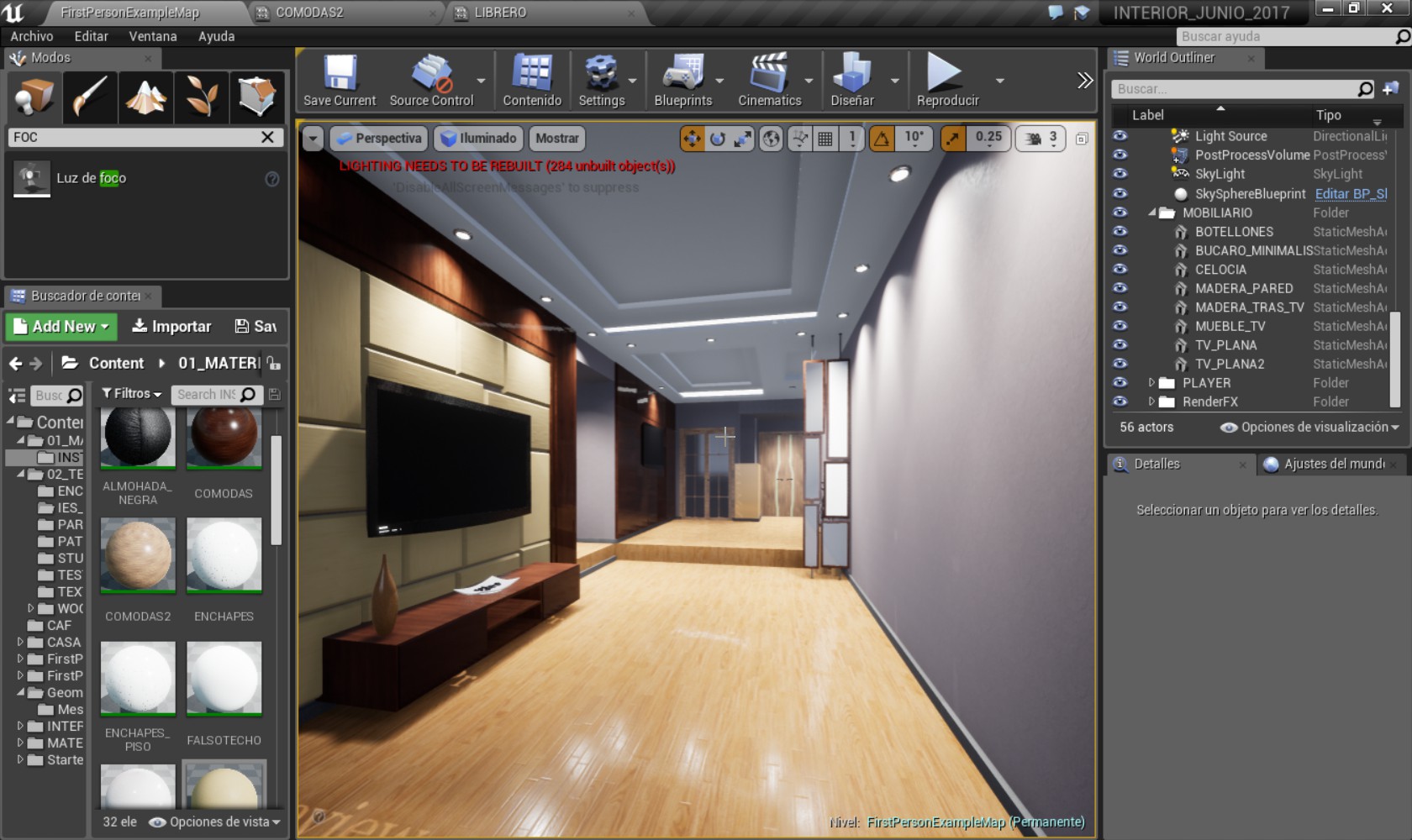Toggle world coordinate system globe icon
This screenshot has width=1412, height=840.
(x=771, y=139)
